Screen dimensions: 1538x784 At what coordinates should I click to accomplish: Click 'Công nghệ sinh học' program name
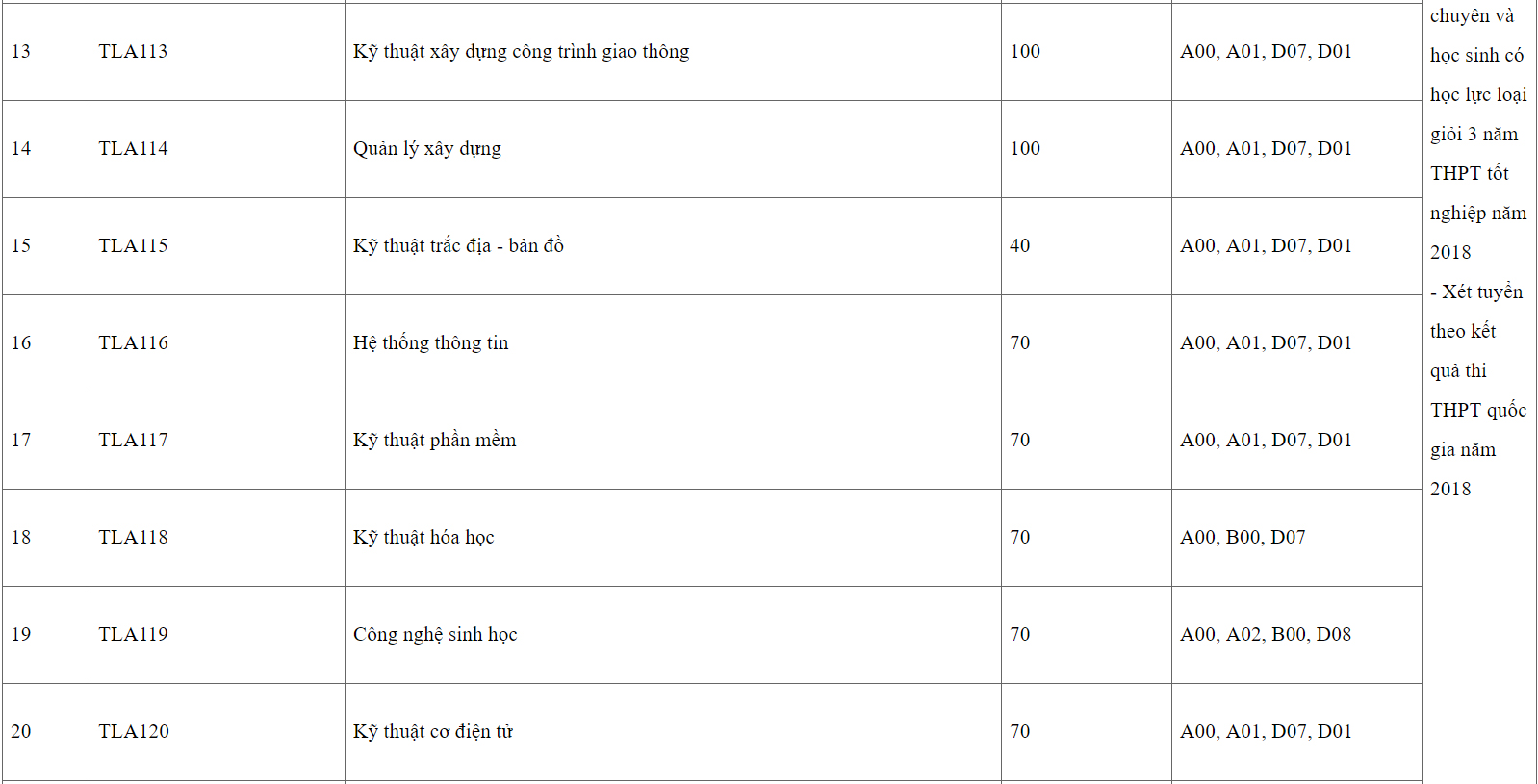[x=435, y=635]
